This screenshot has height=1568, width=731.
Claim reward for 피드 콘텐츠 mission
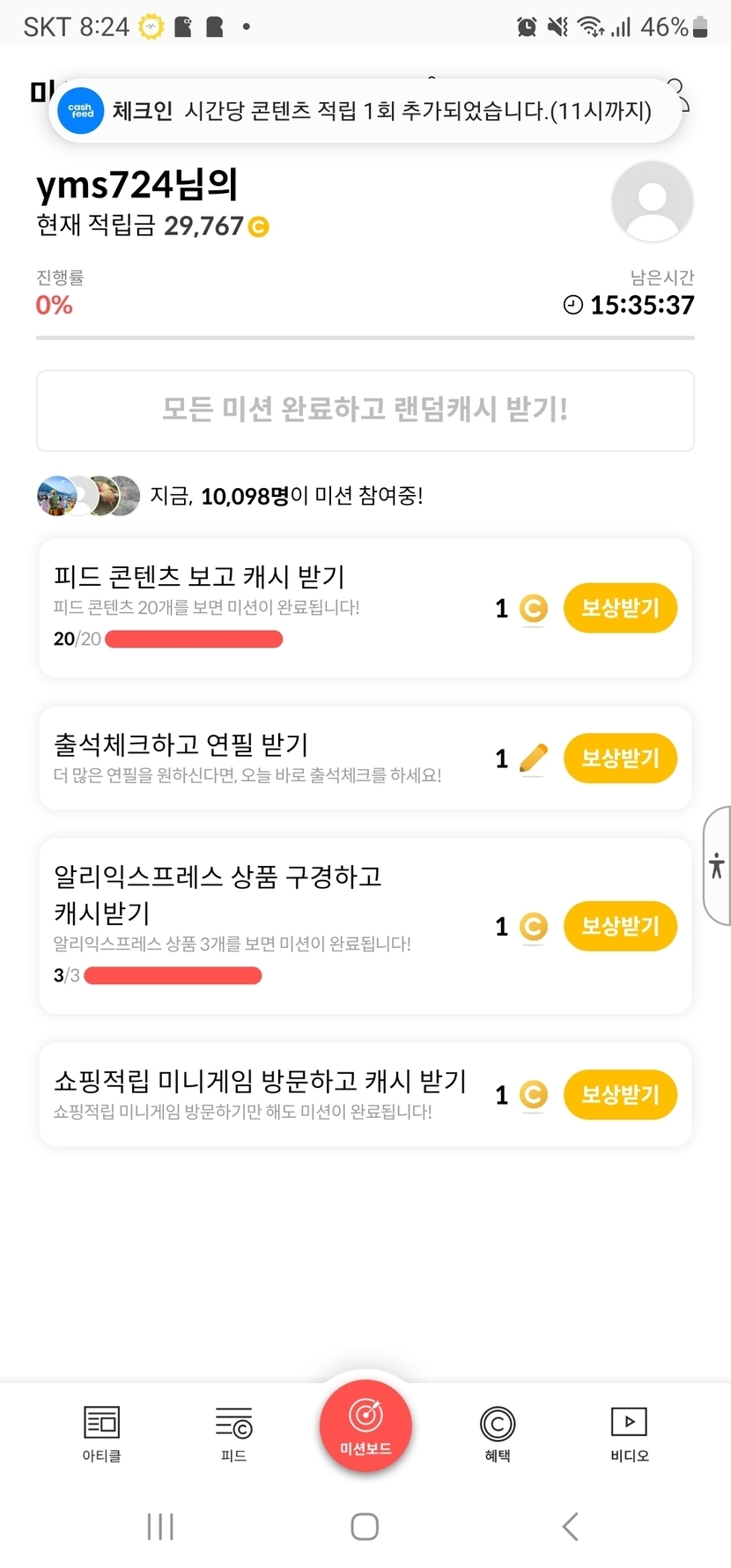(x=620, y=608)
